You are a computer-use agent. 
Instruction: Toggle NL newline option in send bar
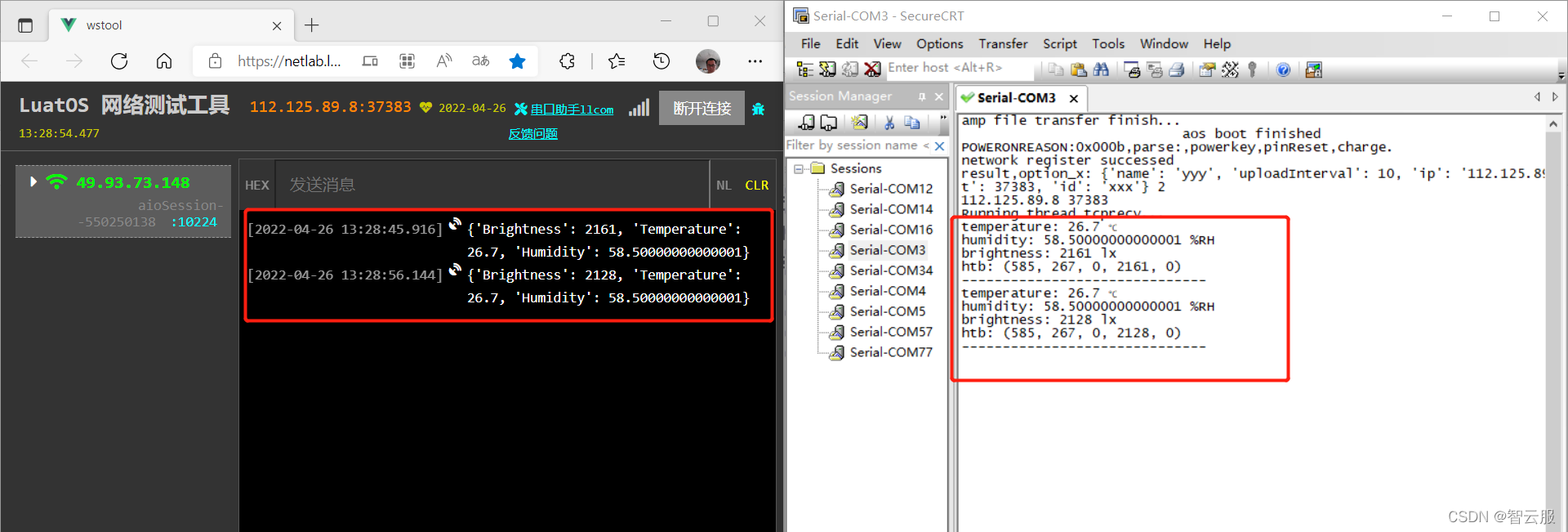(x=724, y=186)
